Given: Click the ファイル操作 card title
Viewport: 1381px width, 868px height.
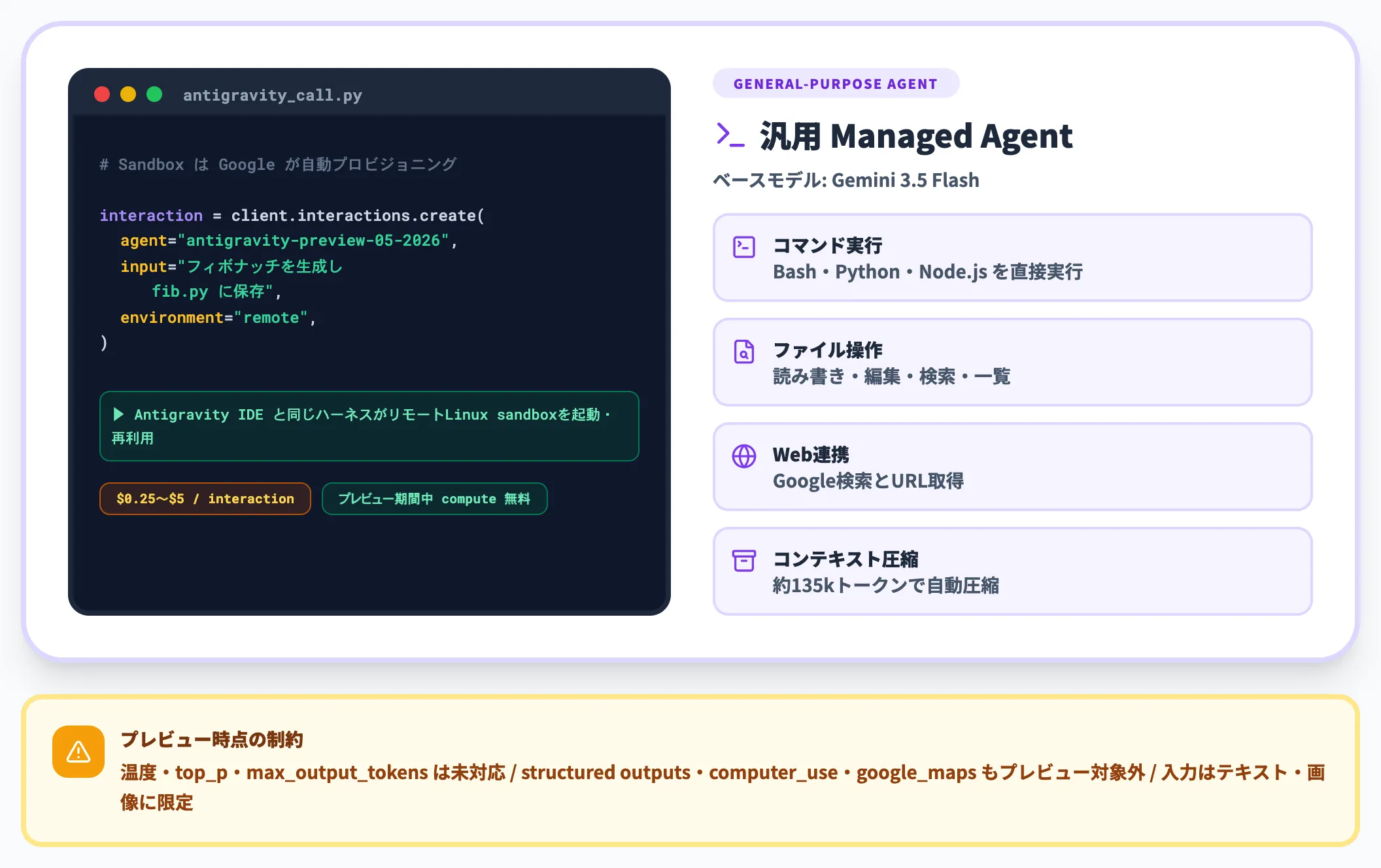Looking at the screenshot, I should (x=828, y=350).
